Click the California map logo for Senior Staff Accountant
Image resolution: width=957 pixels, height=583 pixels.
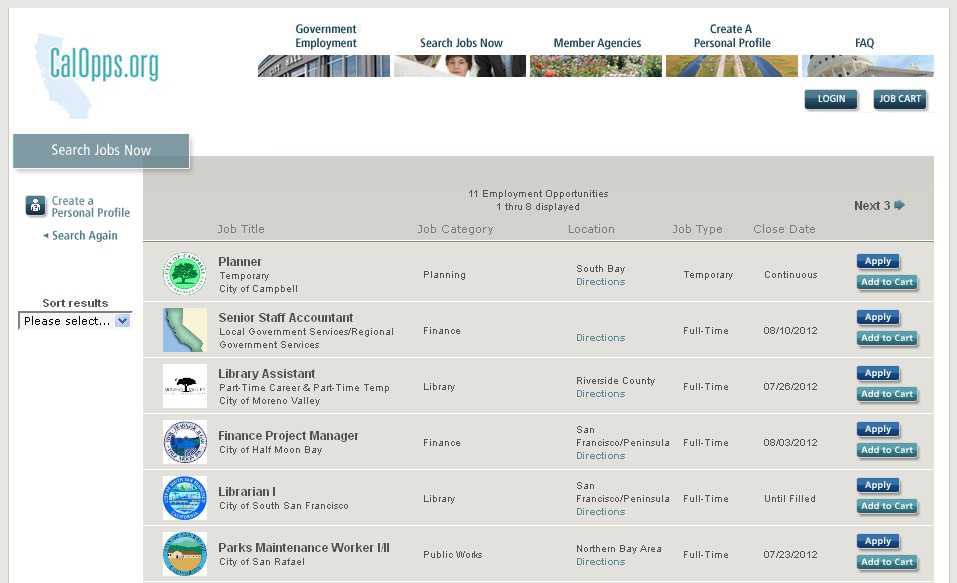tap(185, 330)
